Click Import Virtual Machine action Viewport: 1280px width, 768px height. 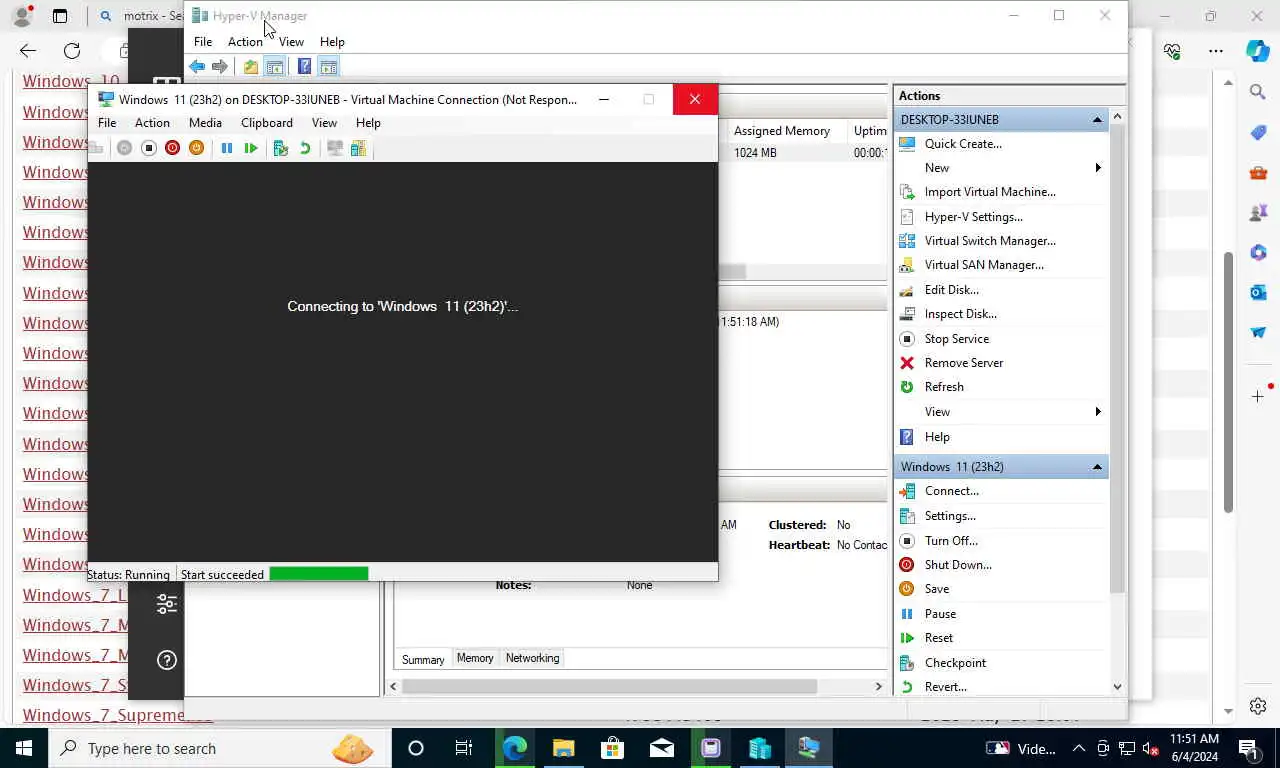(990, 192)
